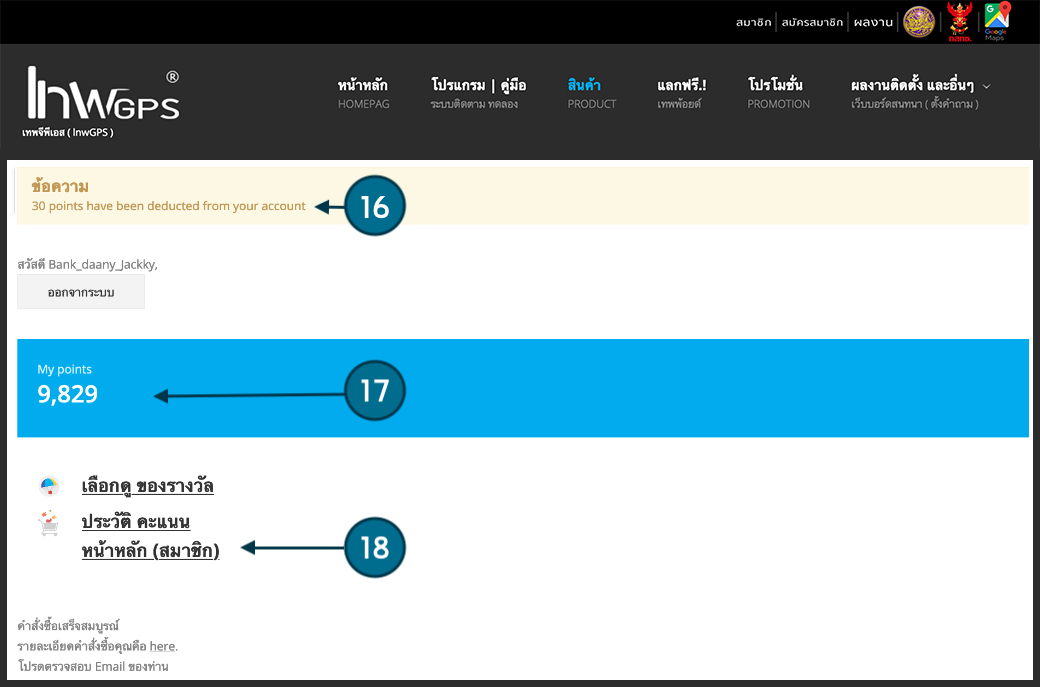1040x687 pixels.
Task: Open the ผลงาน link in top bar
Action: click(872, 22)
